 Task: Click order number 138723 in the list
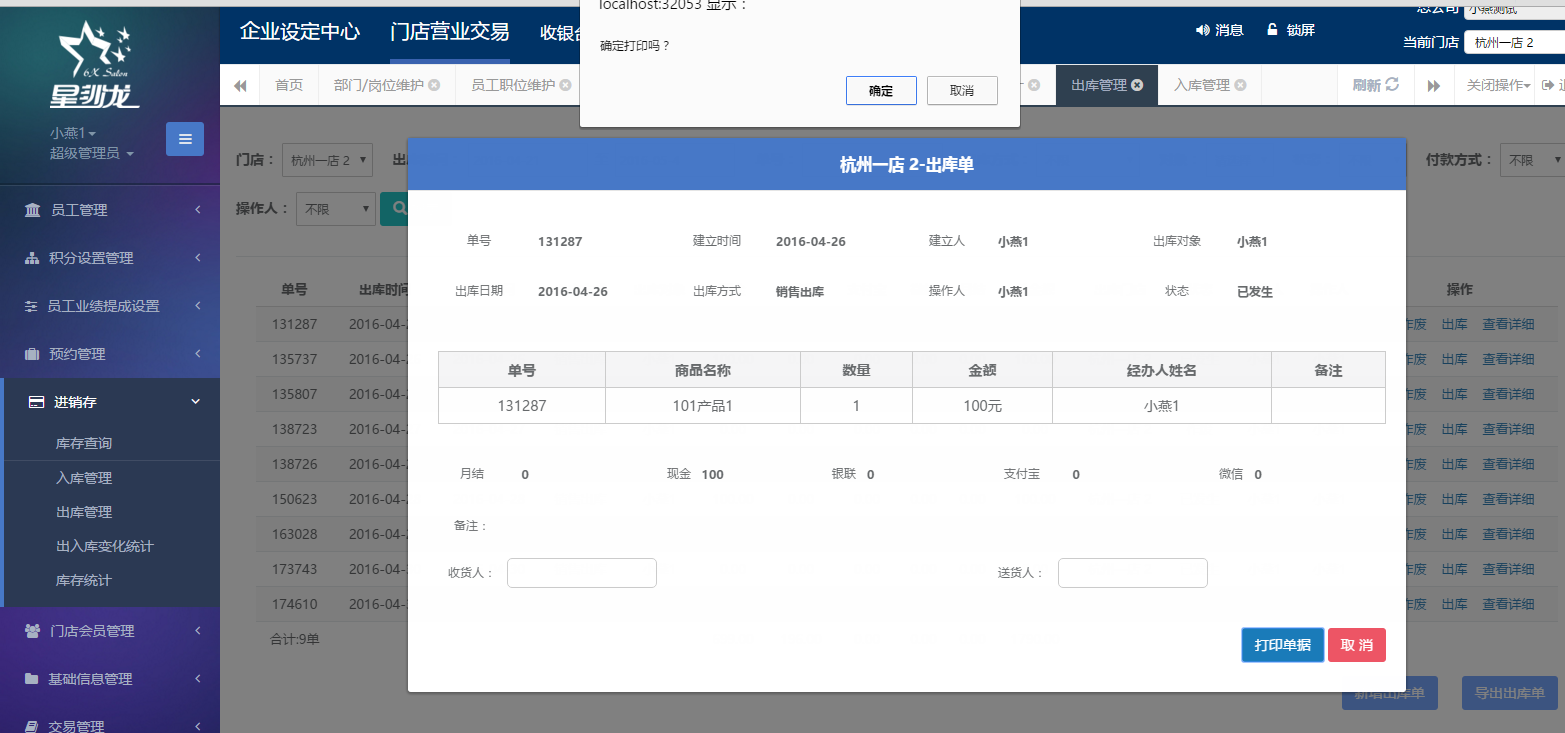294,429
